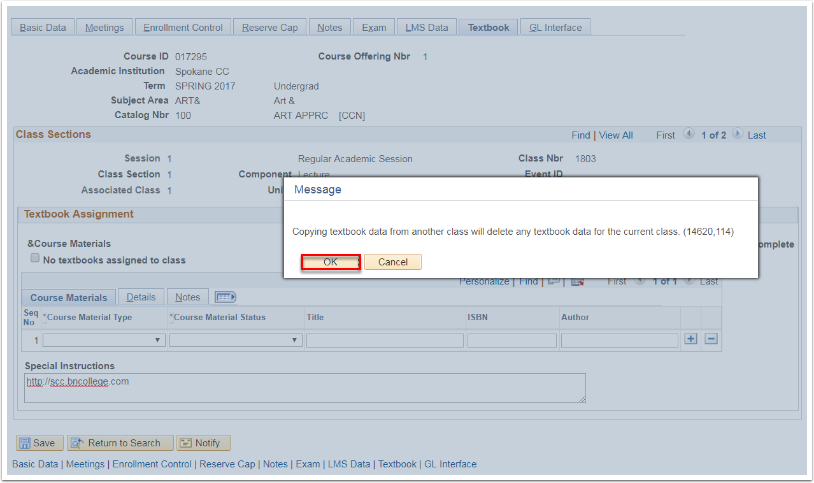Open the Exam tab
The image size is (814, 483).
click(374, 28)
